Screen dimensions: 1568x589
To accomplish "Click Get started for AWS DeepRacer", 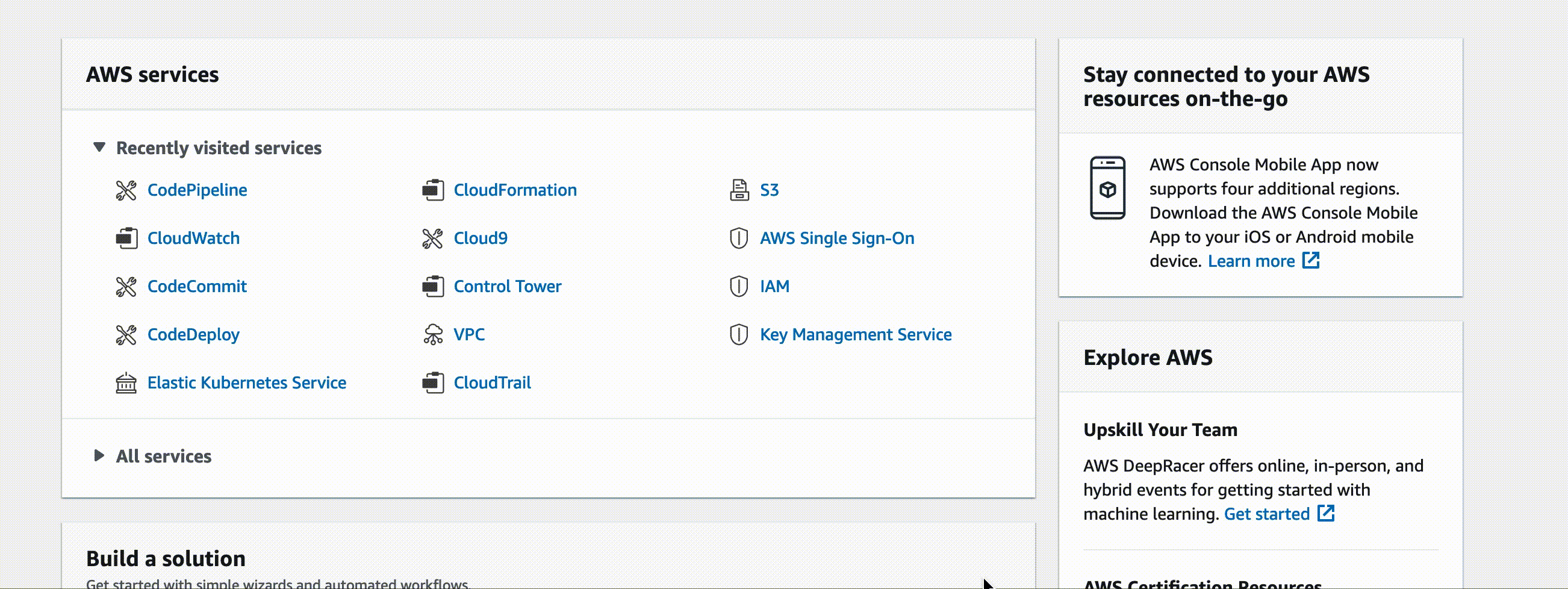I will point(1266,514).
